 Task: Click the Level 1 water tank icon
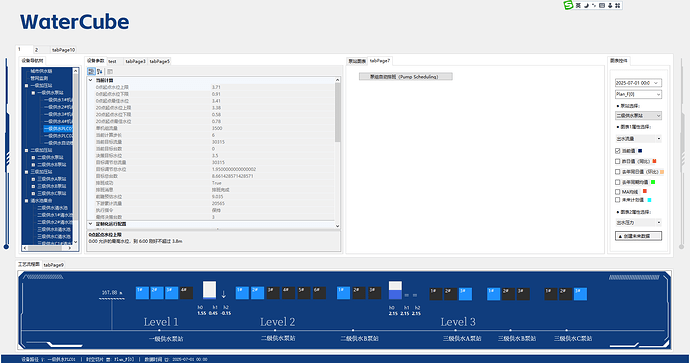pos(209,290)
